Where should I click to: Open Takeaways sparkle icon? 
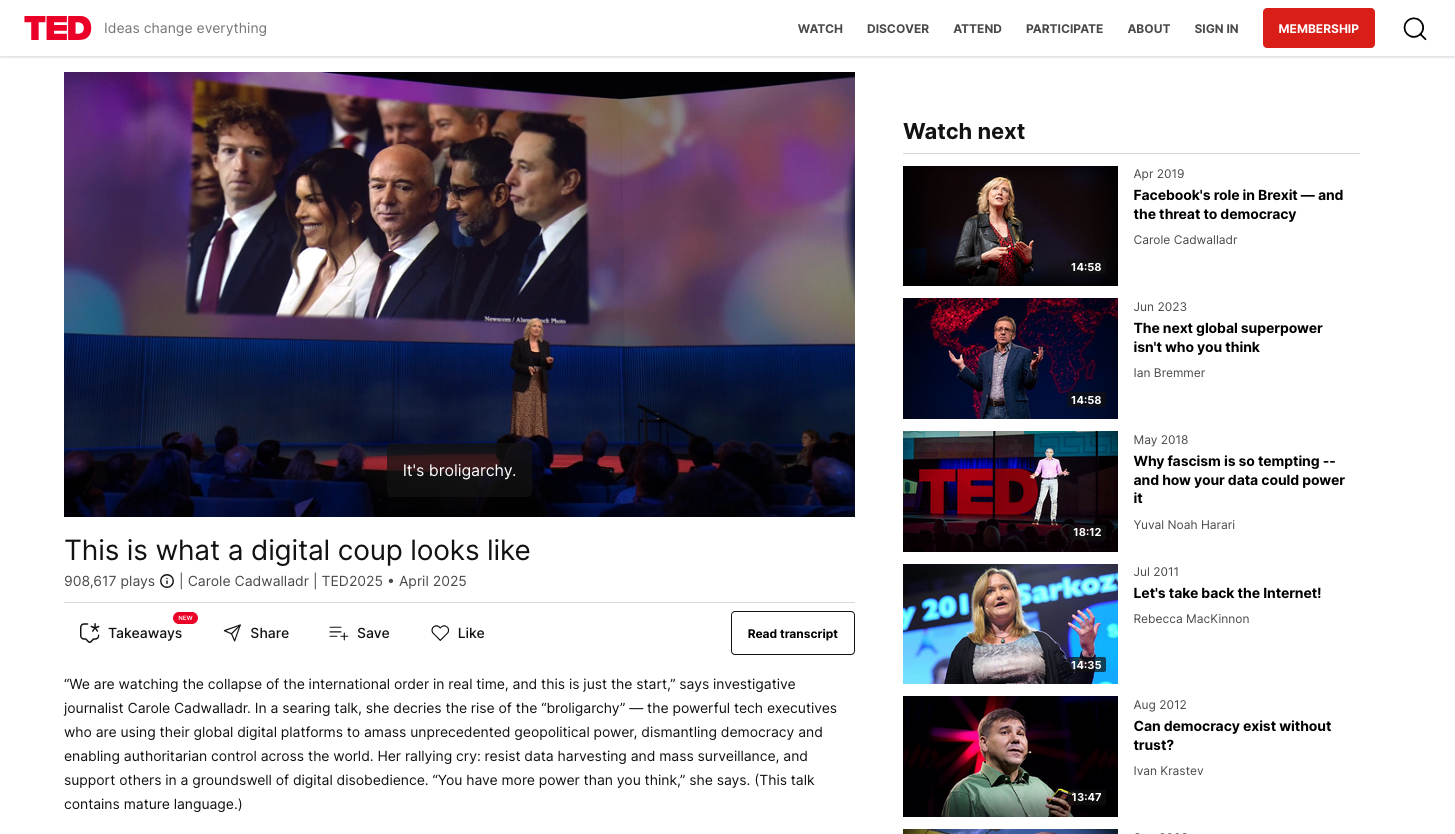[x=90, y=633]
